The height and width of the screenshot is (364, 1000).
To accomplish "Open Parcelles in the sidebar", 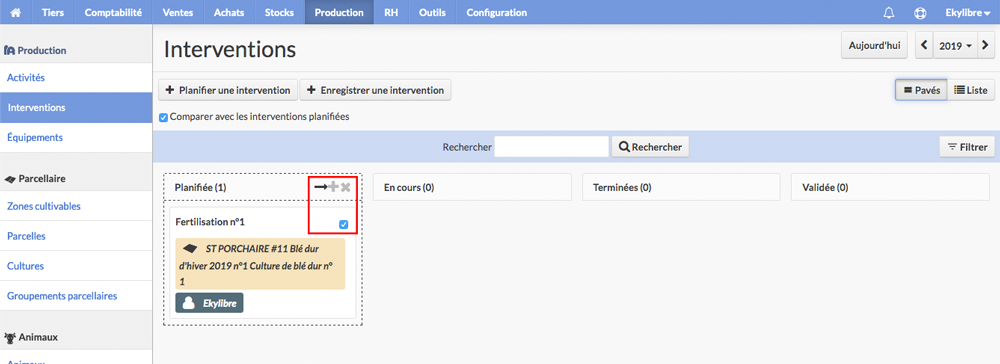I will [76, 236].
